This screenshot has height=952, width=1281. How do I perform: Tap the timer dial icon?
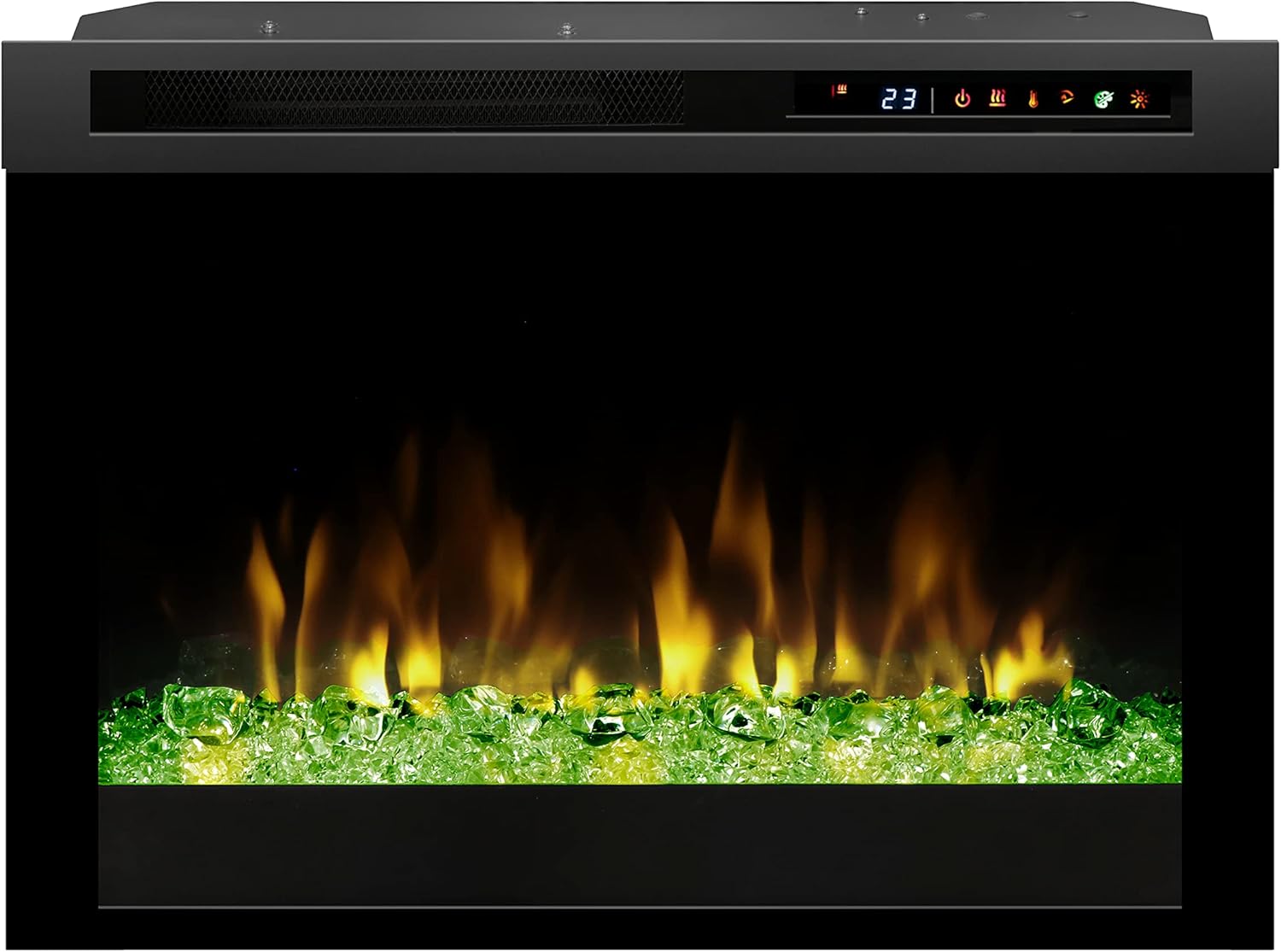tap(1067, 99)
